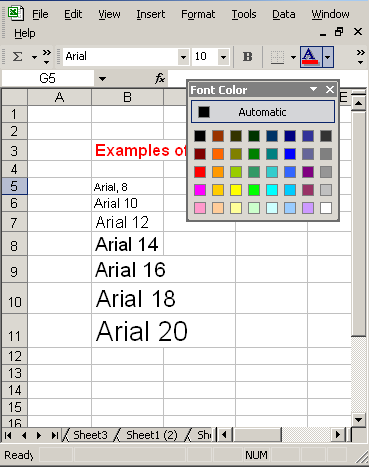Click the 'Arial 14' cell
This screenshot has height=467, width=369.
click(127, 244)
